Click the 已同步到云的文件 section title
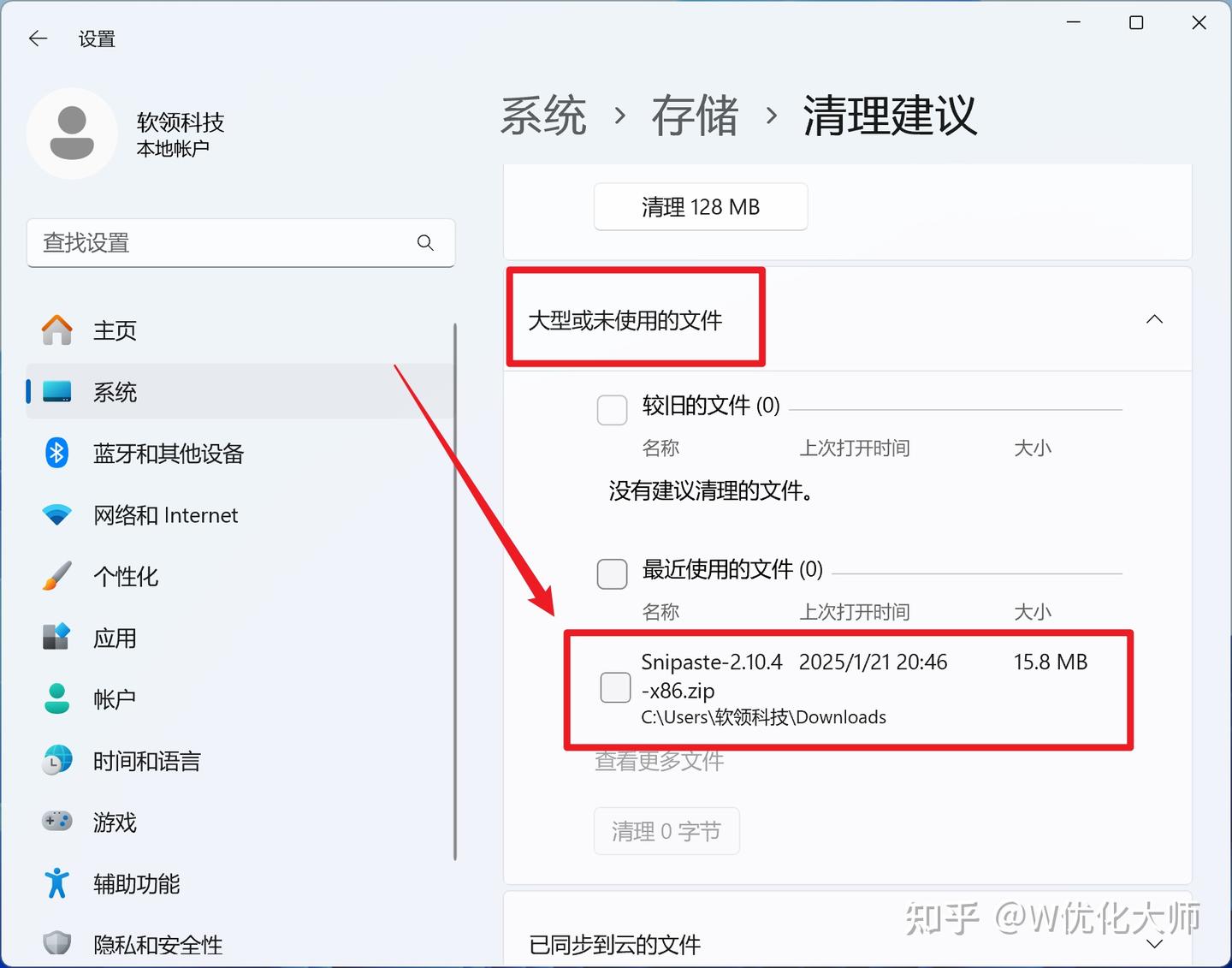Screen dimensions: 1232x968 click(x=615, y=945)
